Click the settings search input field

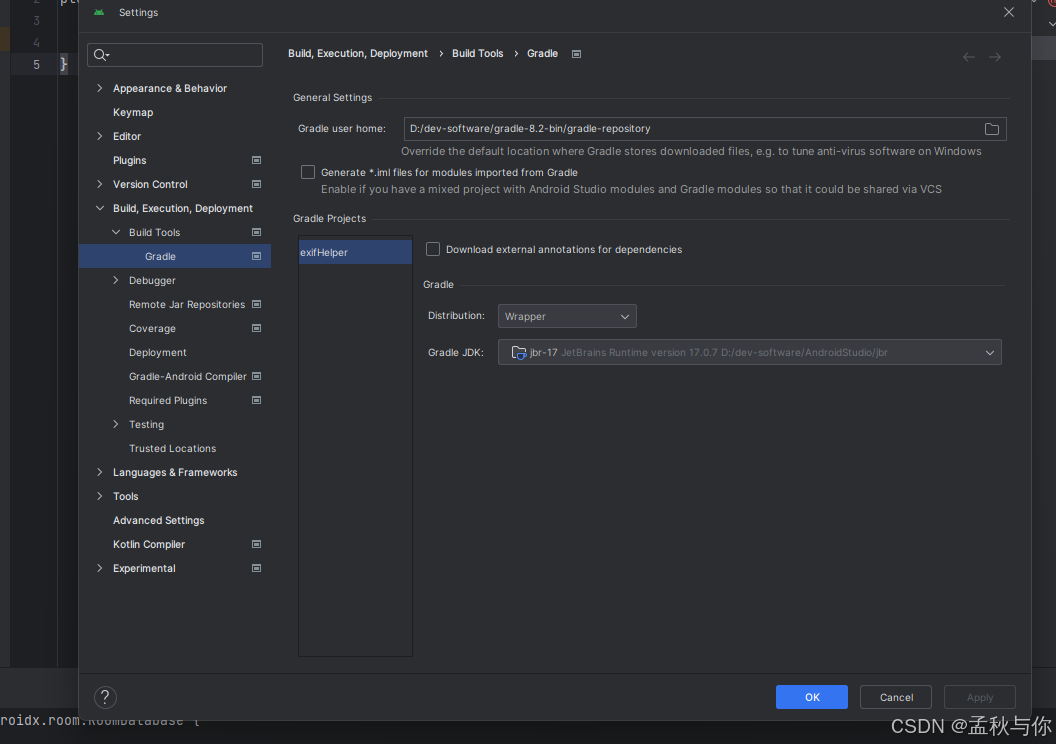175,55
